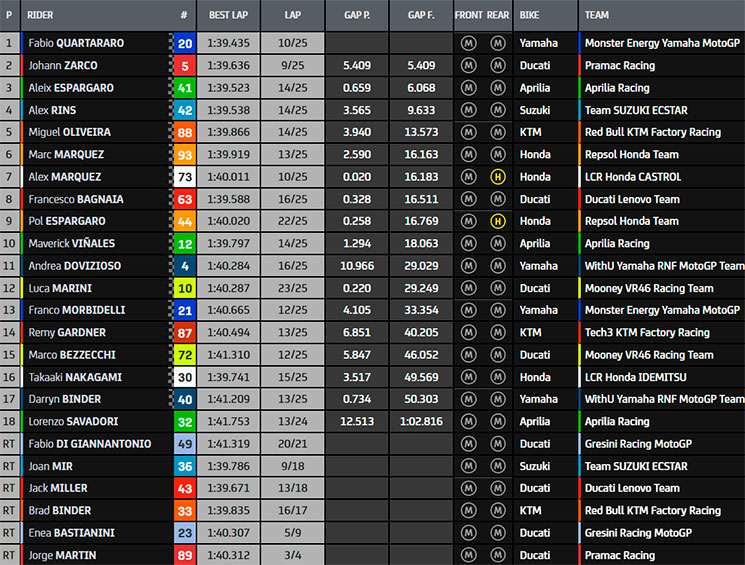Viewport: 745px width, 565px height.
Task: Click Dovizioso's front tyre M icon
Action: [468, 266]
